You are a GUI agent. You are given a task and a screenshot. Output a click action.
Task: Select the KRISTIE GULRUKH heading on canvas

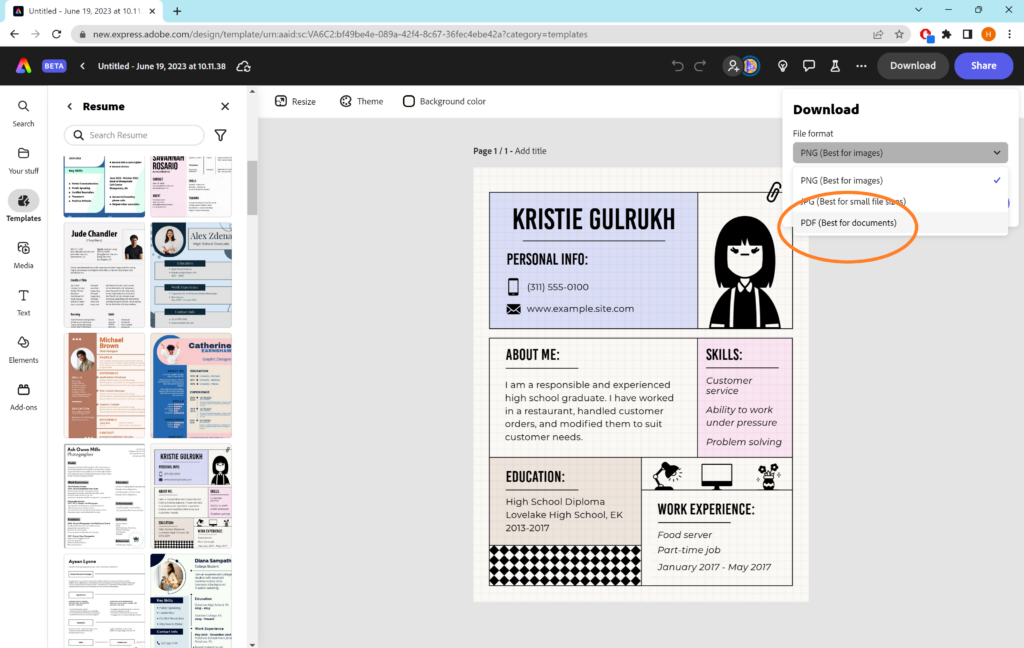[593, 220]
